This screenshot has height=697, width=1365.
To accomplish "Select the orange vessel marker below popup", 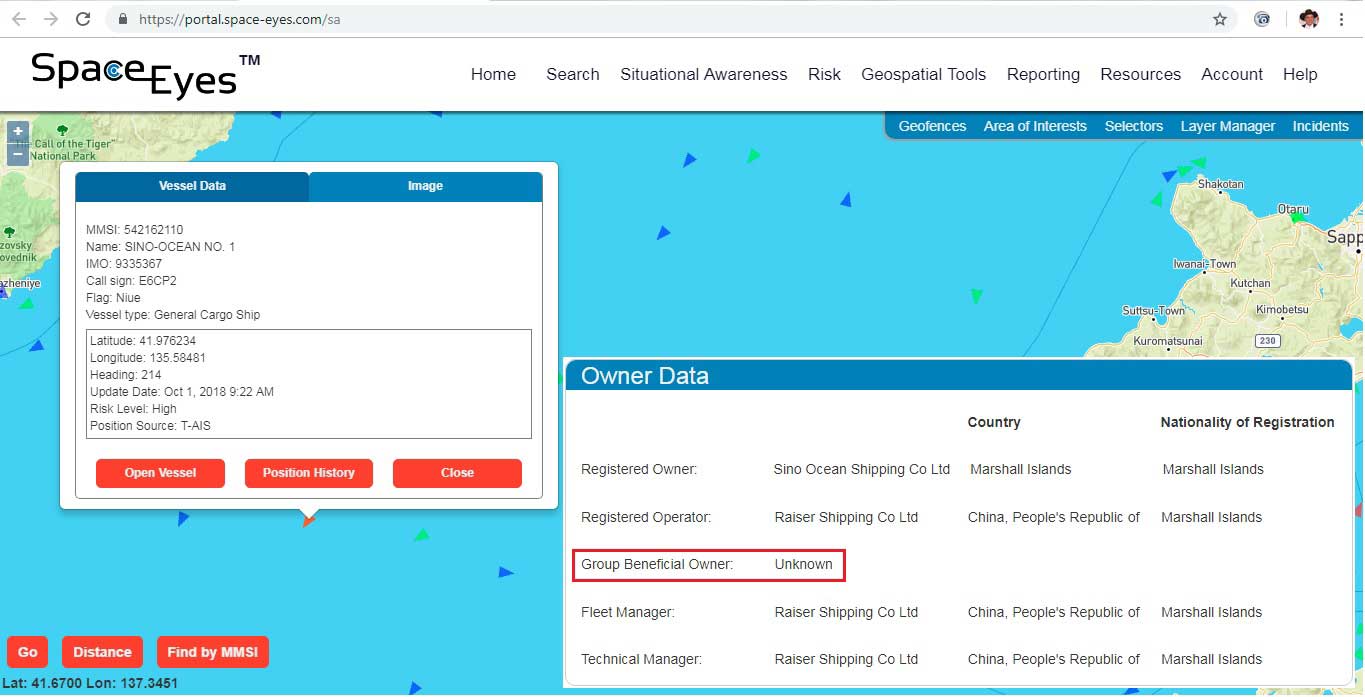I will coord(309,521).
